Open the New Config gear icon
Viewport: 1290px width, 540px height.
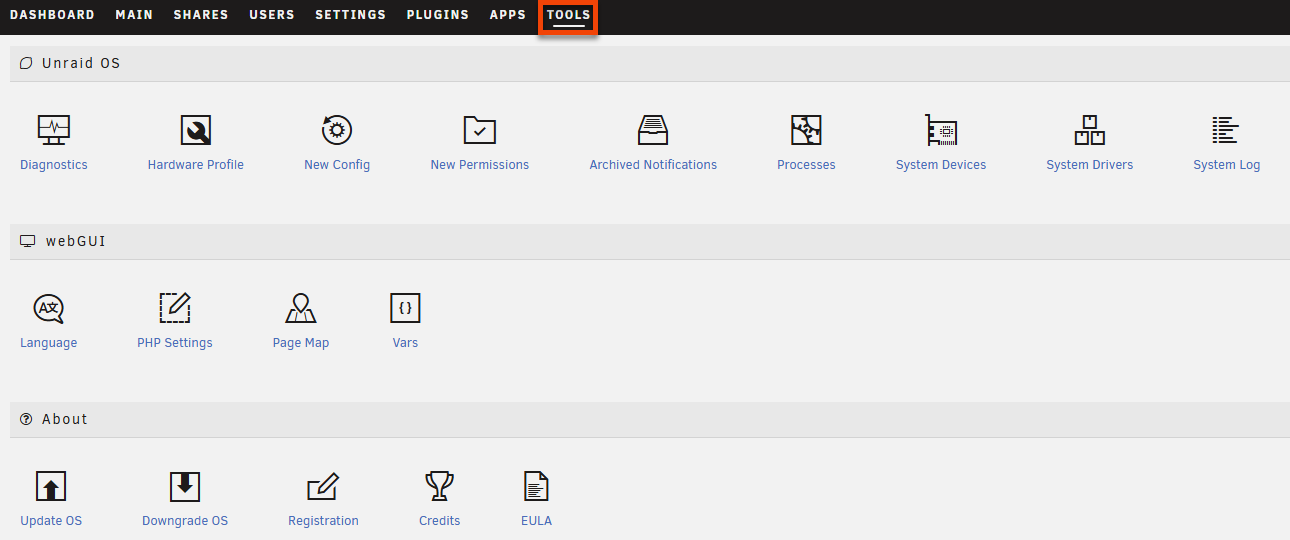pos(337,130)
